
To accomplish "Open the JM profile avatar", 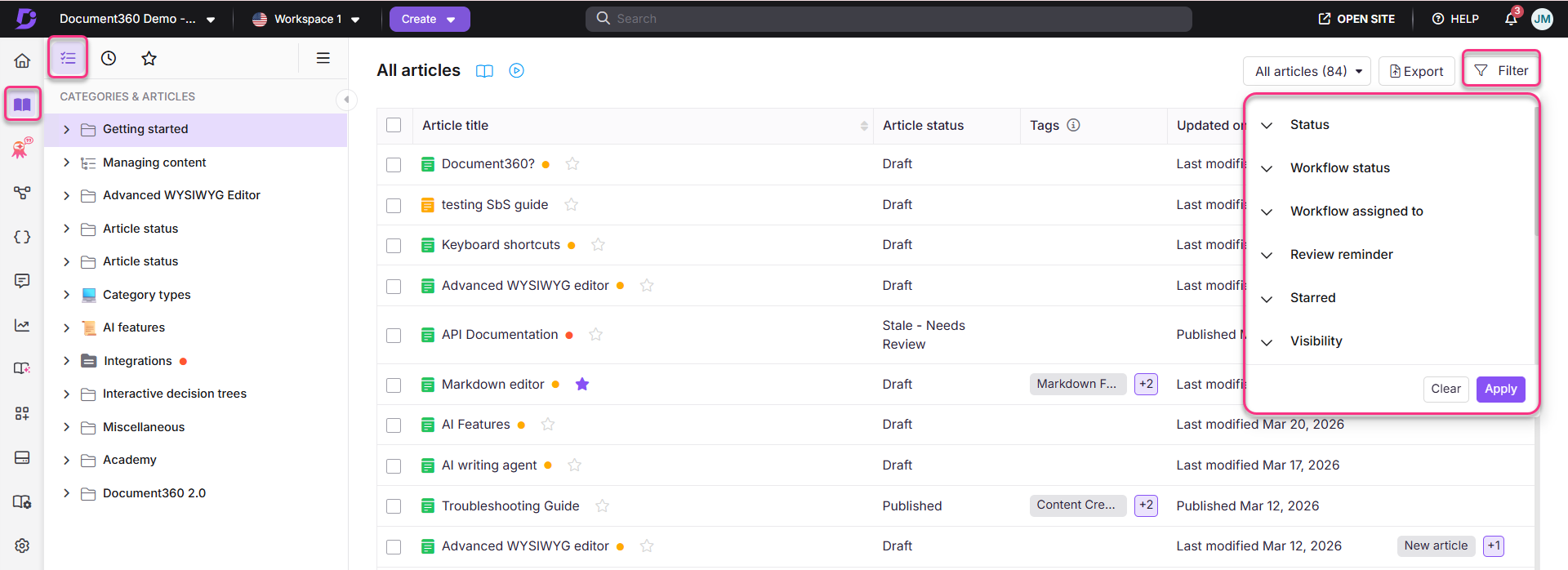I will (x=1542, y=19).
